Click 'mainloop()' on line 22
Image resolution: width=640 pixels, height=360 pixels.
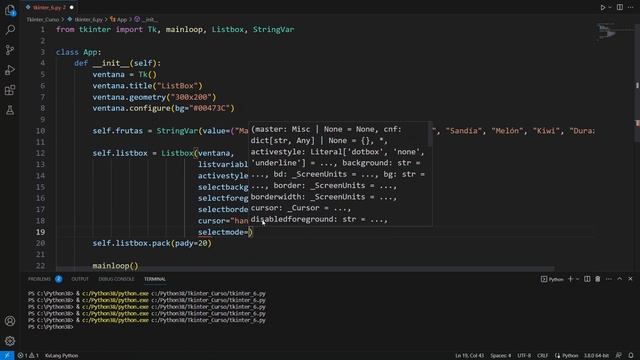116,266
